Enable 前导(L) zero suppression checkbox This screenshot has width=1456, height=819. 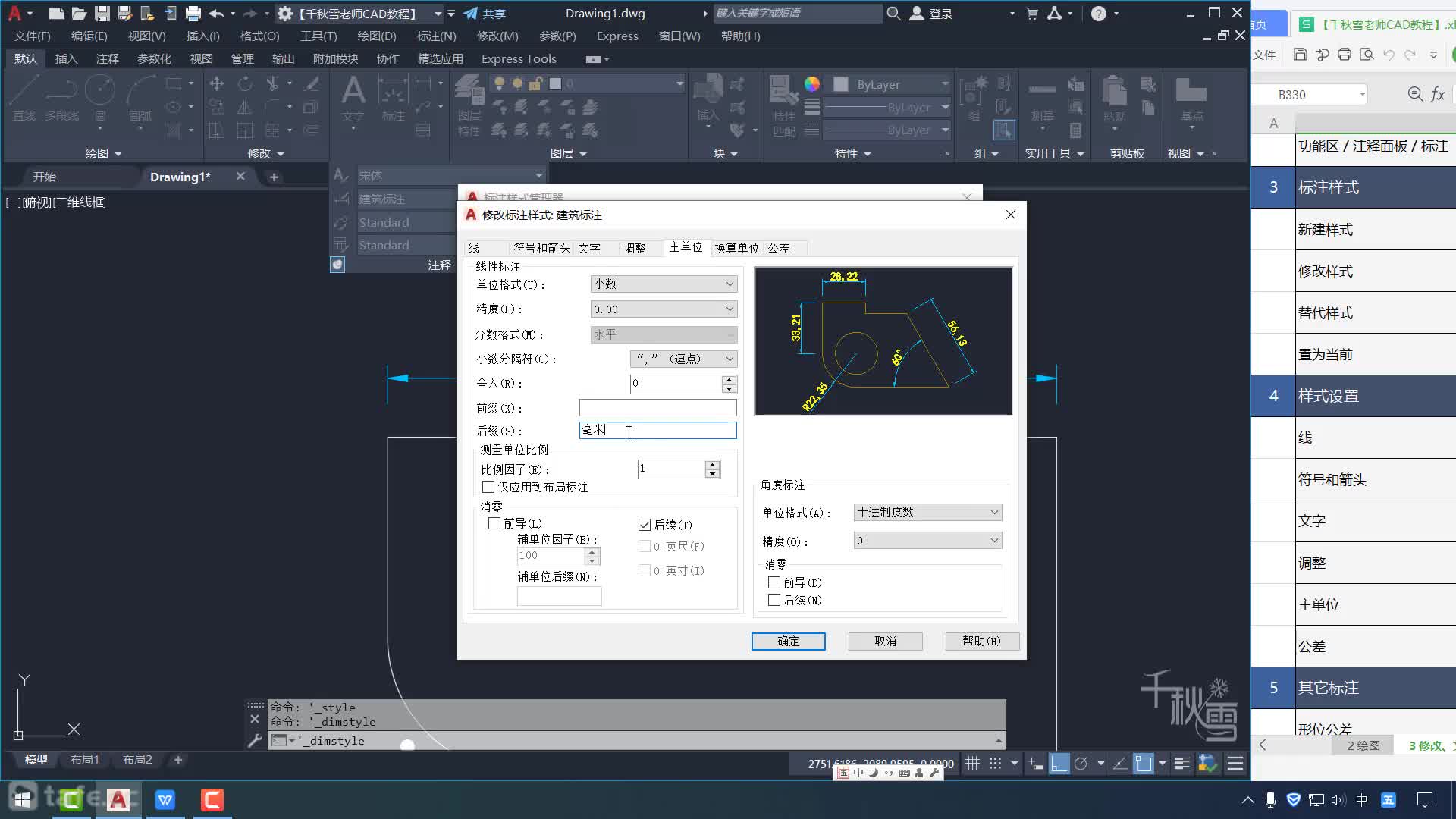pyautogui.click(x=494, y=523)
